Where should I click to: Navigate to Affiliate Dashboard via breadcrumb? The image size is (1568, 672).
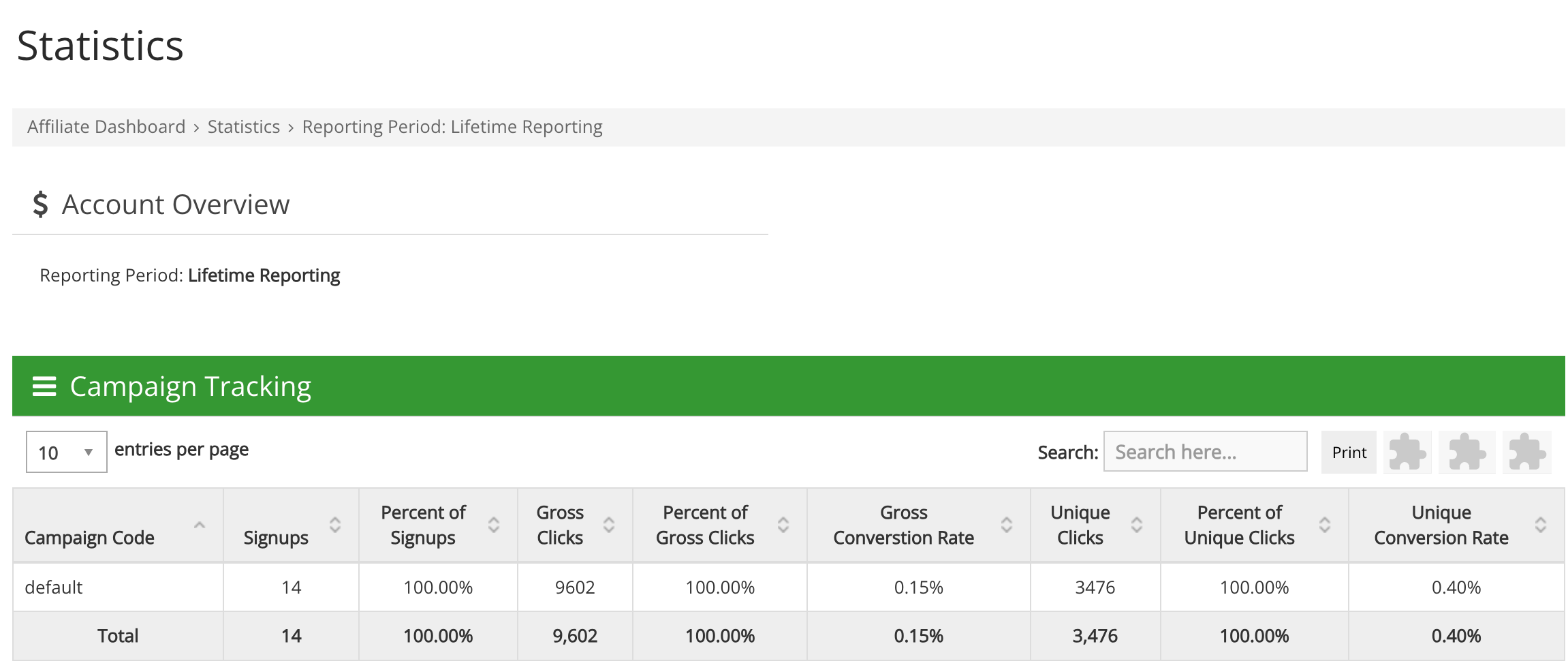(106, 126)
